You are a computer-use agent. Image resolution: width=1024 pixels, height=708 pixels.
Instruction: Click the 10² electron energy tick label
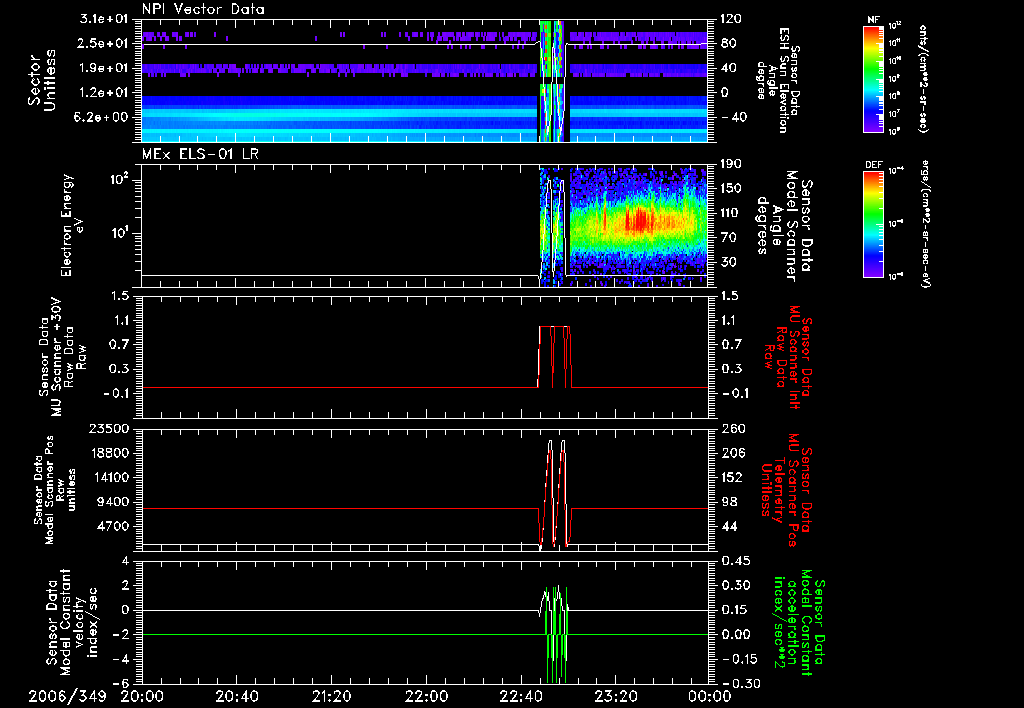[x=121, y=179]
